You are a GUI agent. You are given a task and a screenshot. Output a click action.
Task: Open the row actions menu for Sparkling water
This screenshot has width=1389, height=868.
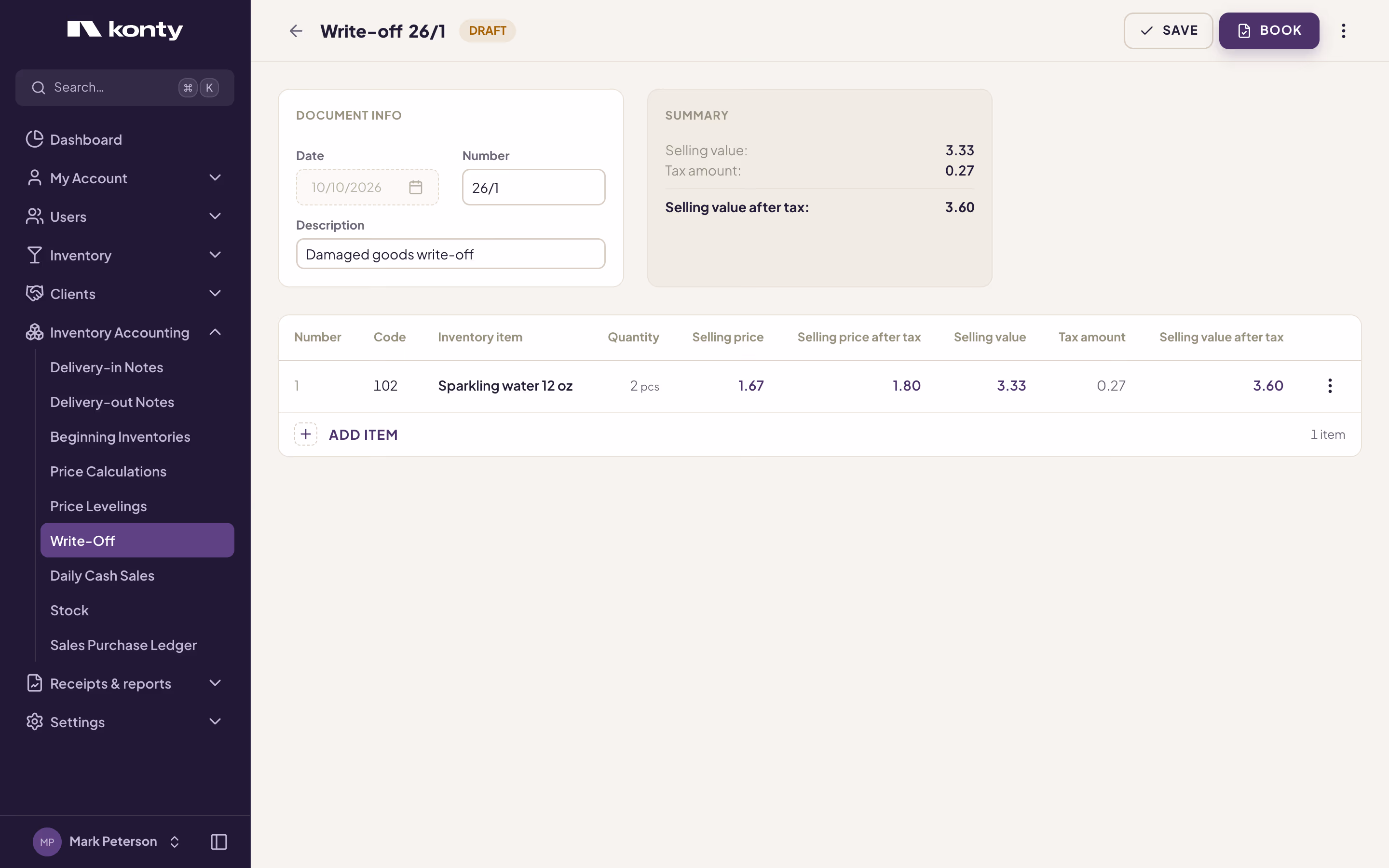(x=1329, y=386)
